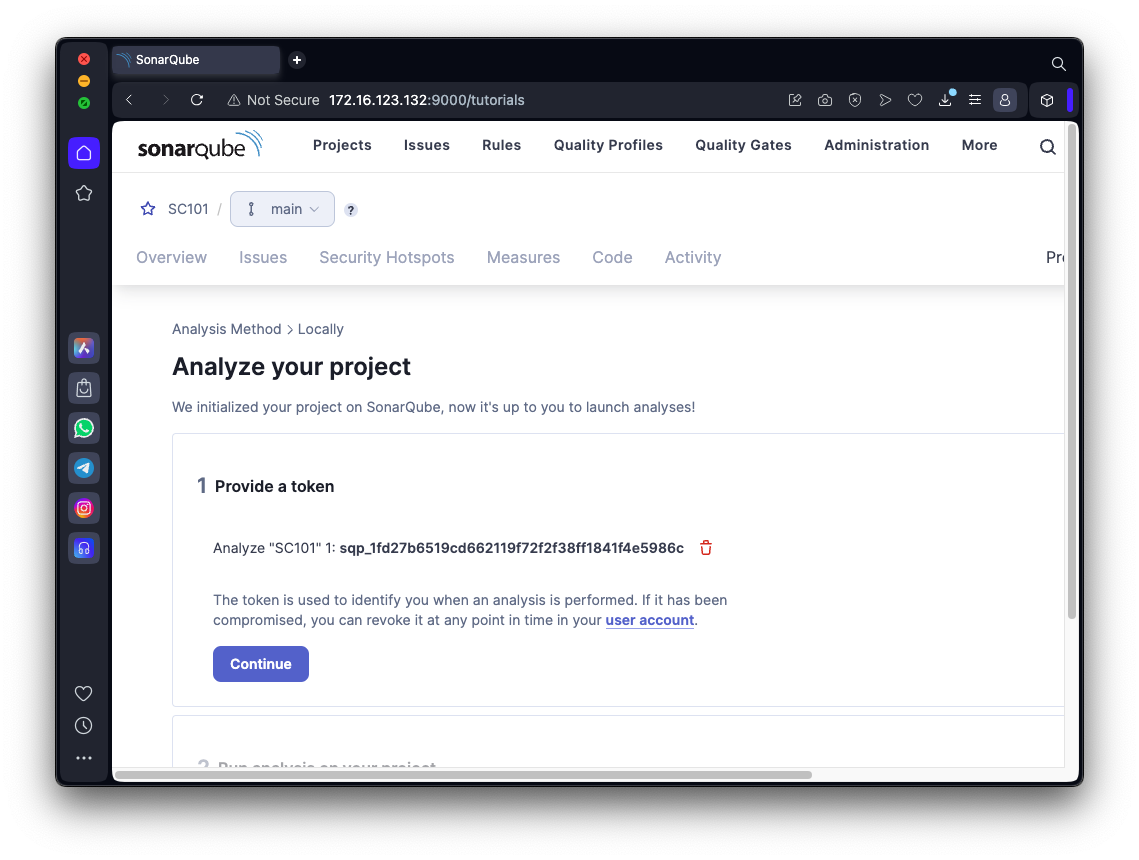Image resolution: width=1139 pixels, height=860 pixels.
Task: Click the vertical page scrollbar
Action: 1071,372
